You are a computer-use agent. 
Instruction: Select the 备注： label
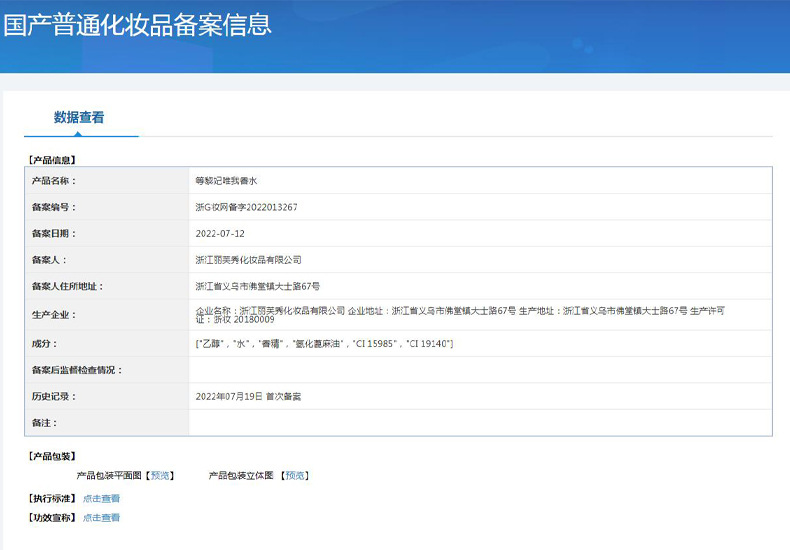tap(45, 423)
